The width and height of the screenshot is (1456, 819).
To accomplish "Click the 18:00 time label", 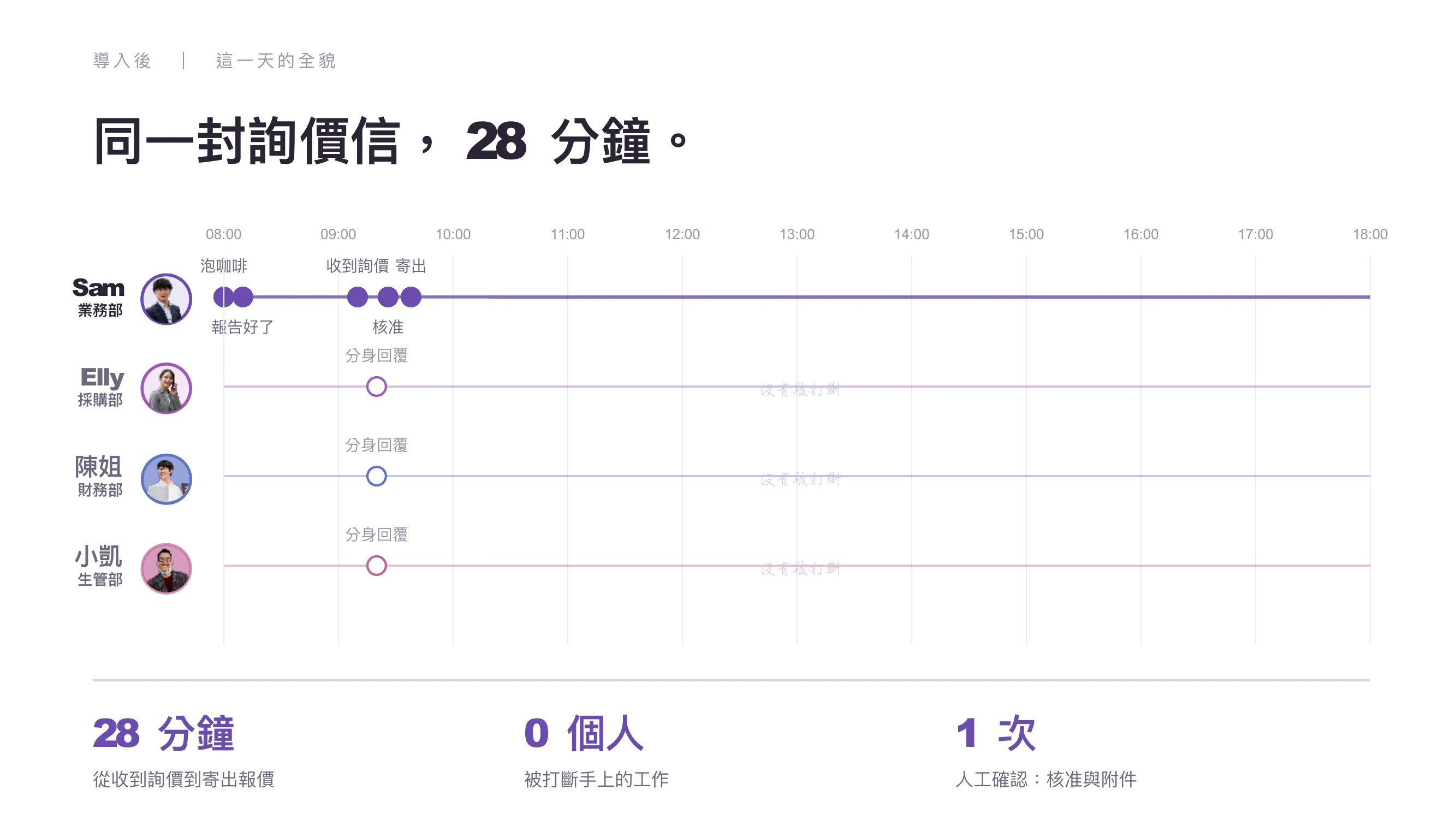I will pyautogui.click(x=1370, y=234).
